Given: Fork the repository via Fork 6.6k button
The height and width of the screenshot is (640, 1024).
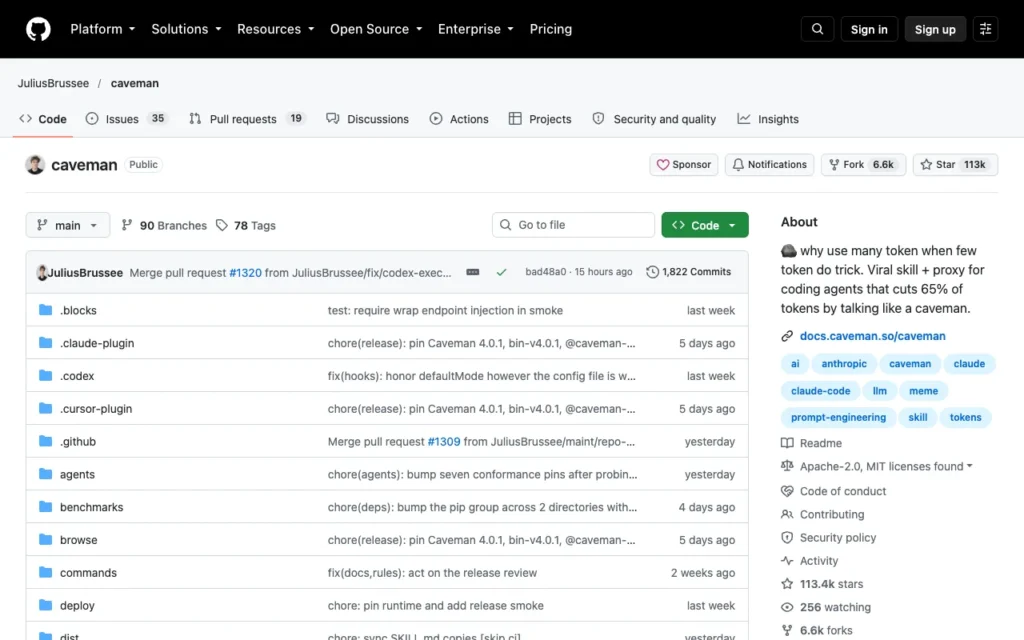Looking at the screenshot, I should point(863,165).
